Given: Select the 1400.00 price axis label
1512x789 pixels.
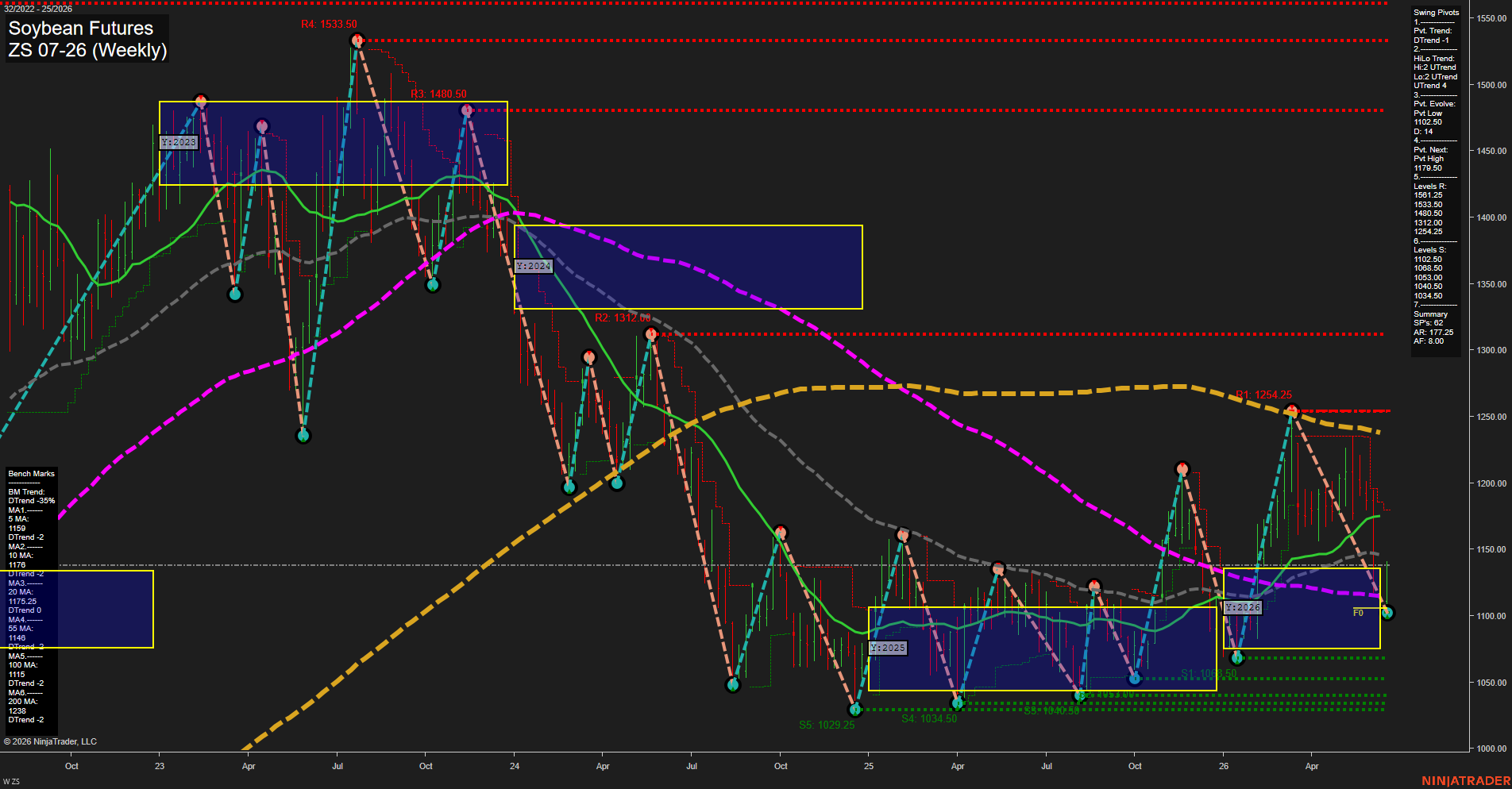Looking at the screenshot, I should pos(1491,217).
